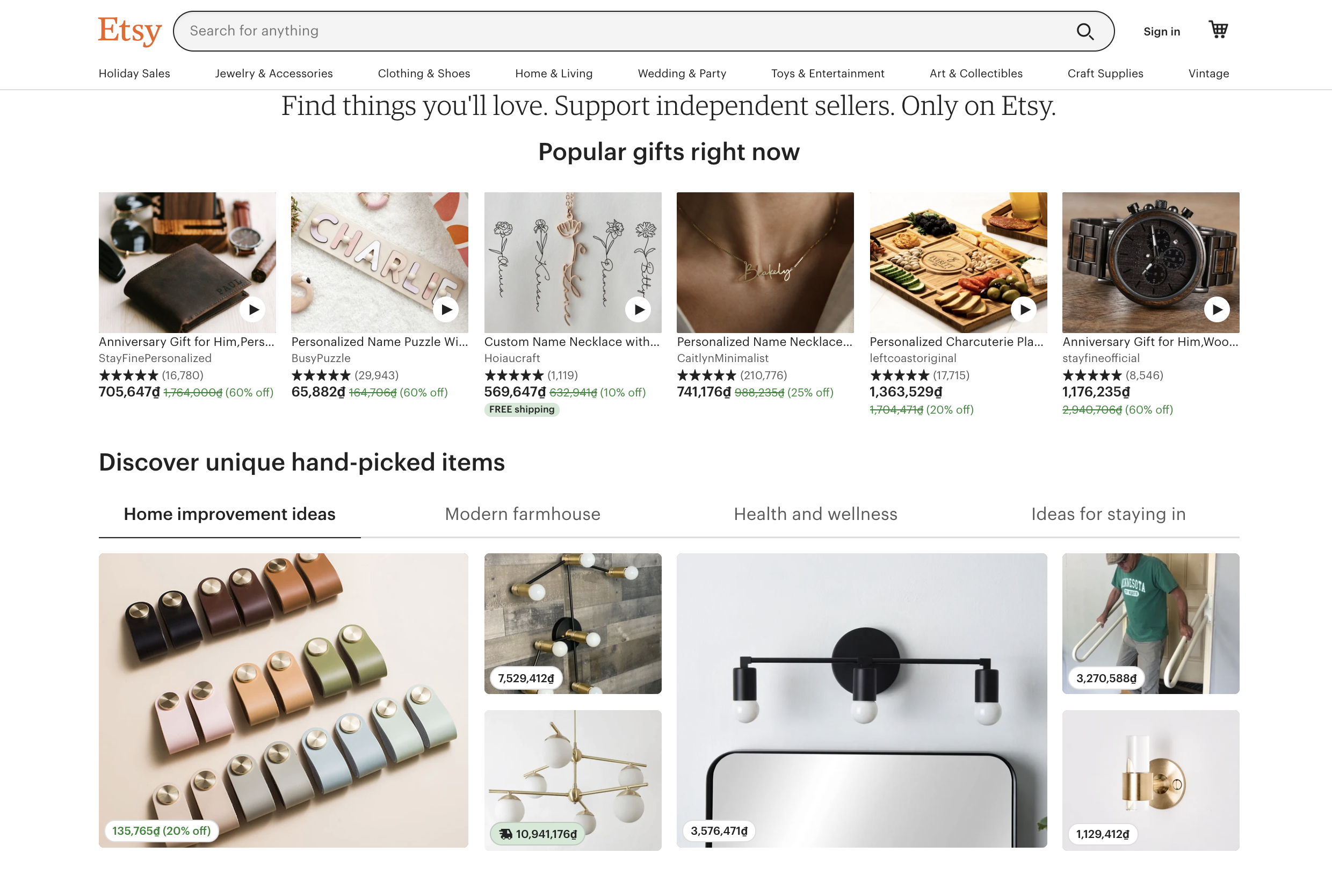The height and width of the screenshot is (896, 1332).
Task: Switch to Modern farmhouse tab
Action: coord(523,513)
